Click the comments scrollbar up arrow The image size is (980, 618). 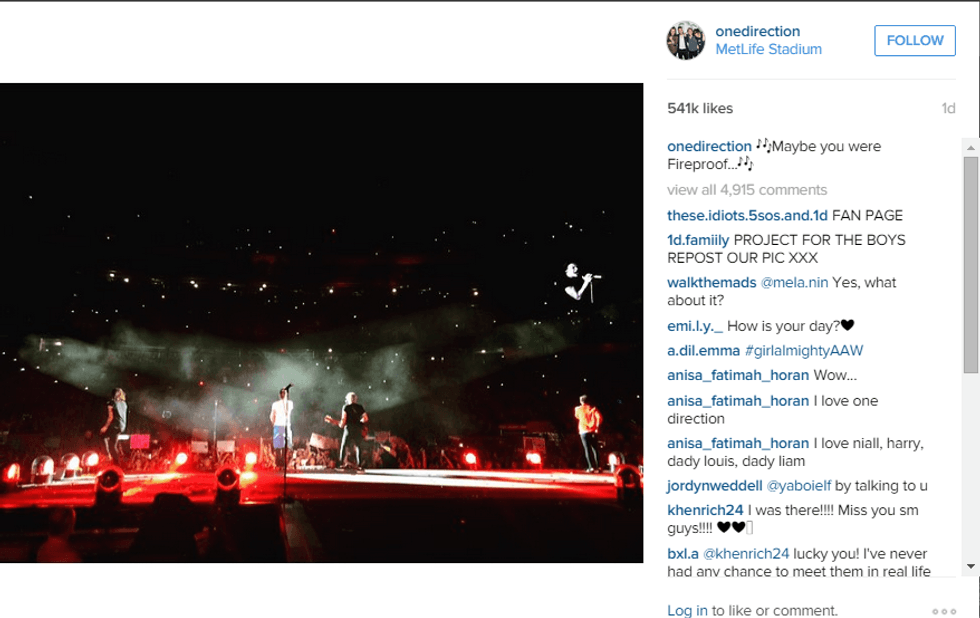[x=970, y=146]
